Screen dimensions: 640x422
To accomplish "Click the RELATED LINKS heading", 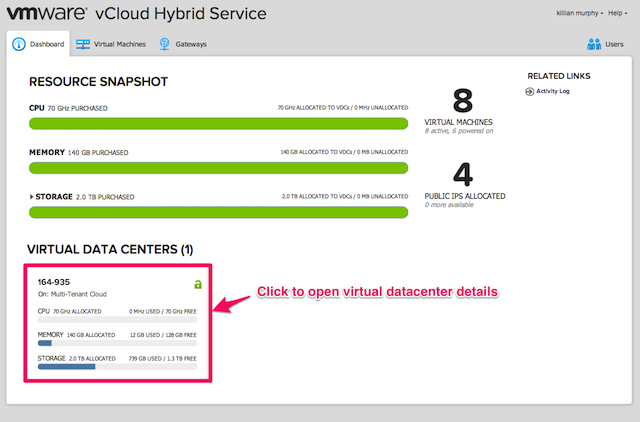I will pyautogui.click(x=559, y=76).
